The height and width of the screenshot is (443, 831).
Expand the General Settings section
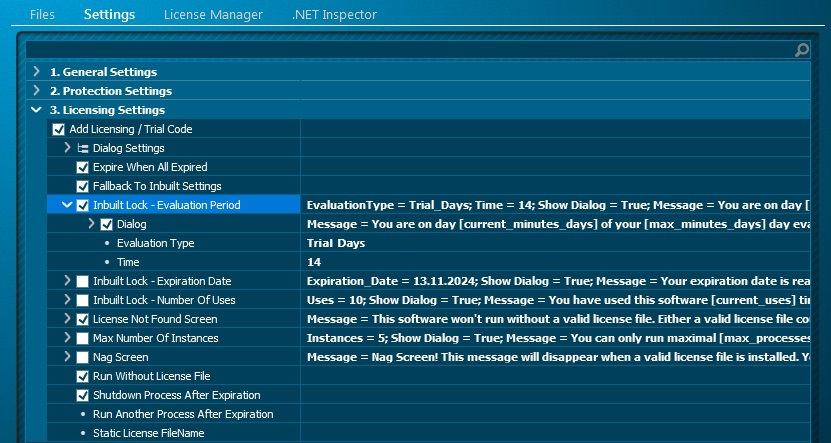36,72
